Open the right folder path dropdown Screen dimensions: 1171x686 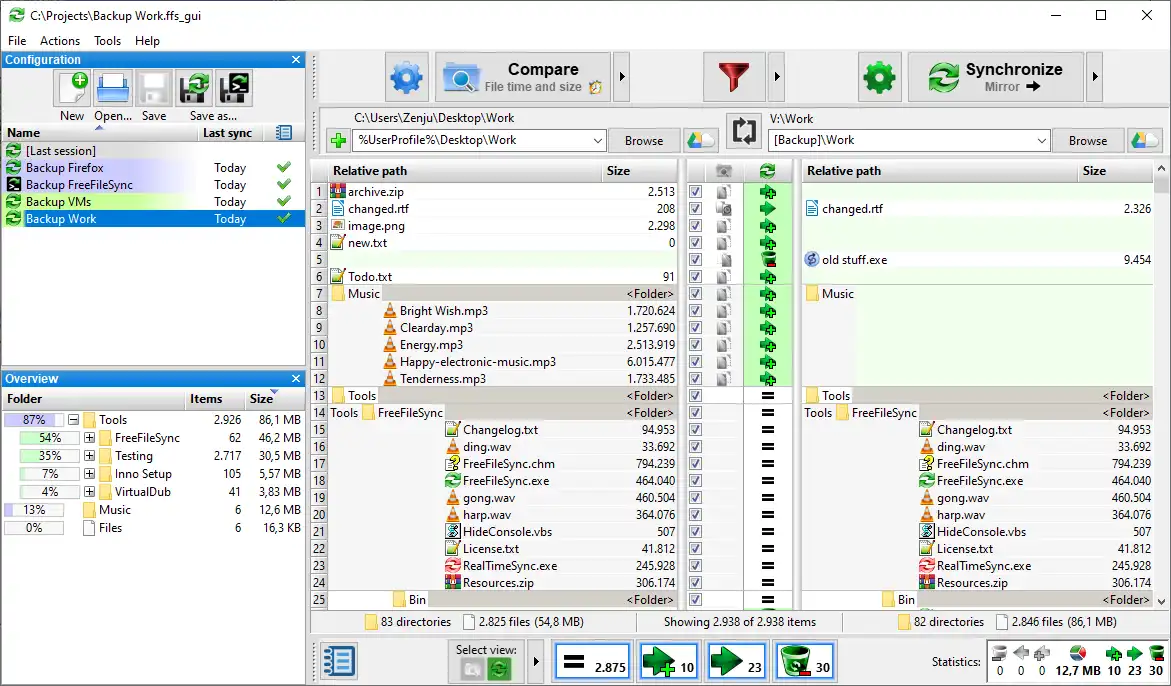1042,140
